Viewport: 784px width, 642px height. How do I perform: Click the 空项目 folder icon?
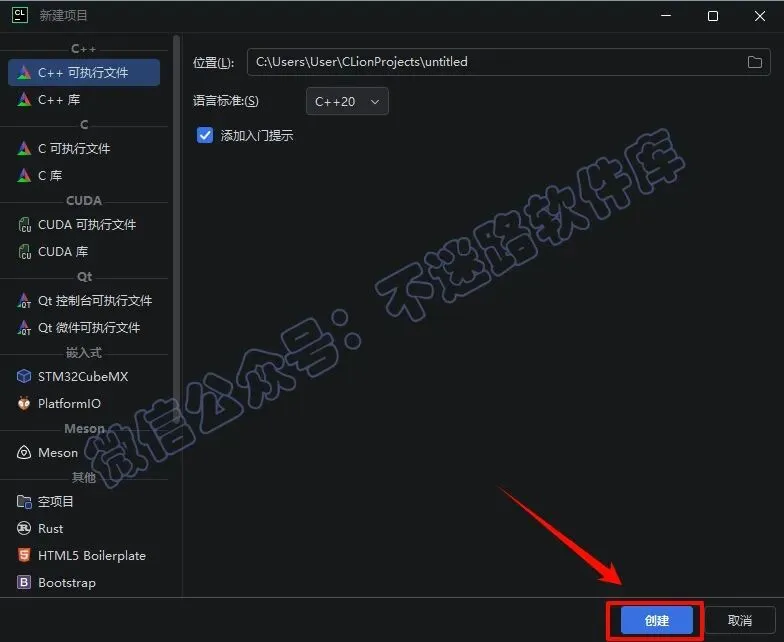pyautogui.click(x=24, y=502)
